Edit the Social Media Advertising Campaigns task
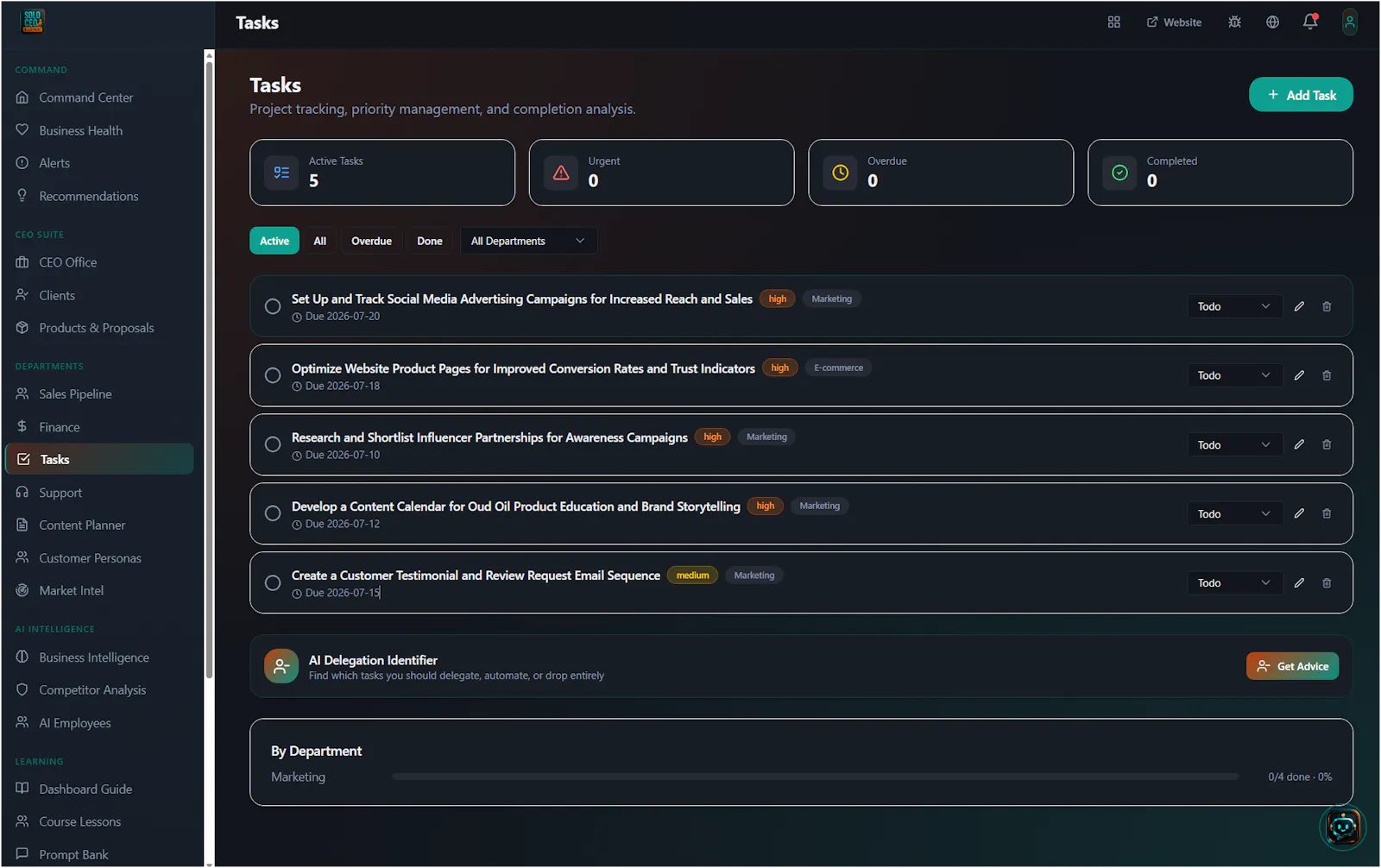Viewport: 1381px width, 868px height. [1299, 306]
